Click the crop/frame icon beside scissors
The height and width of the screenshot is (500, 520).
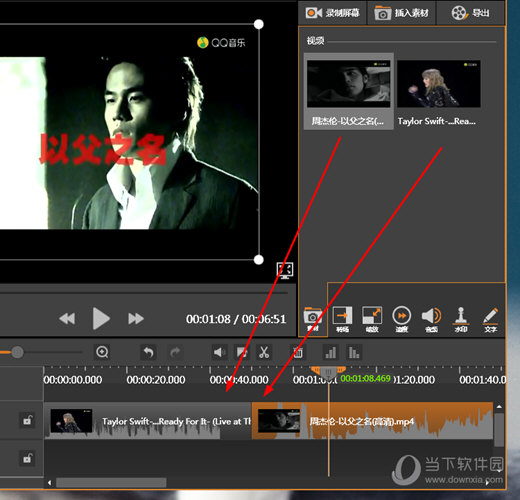(x=242, y=352)
